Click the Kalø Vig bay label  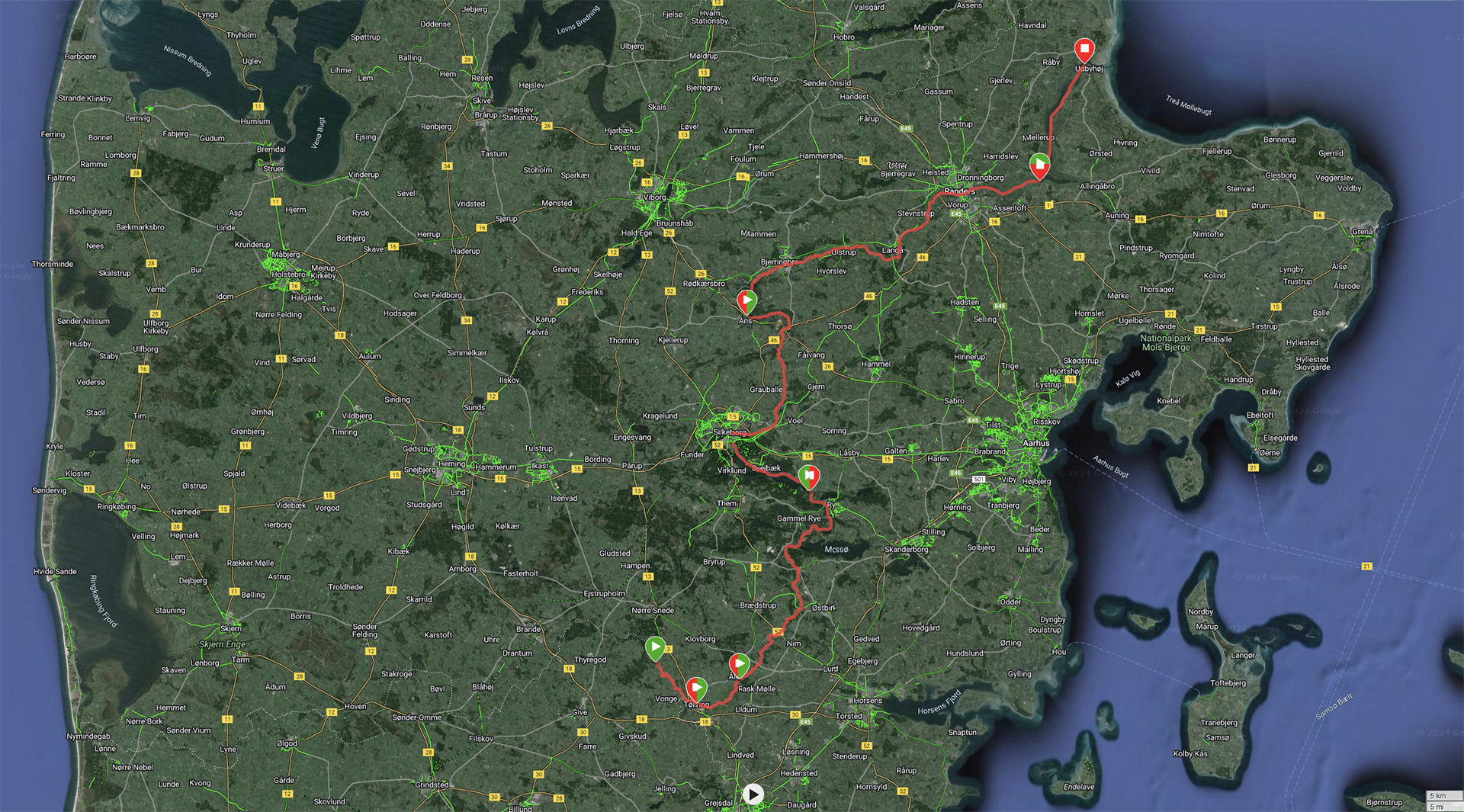[1128, 378]
